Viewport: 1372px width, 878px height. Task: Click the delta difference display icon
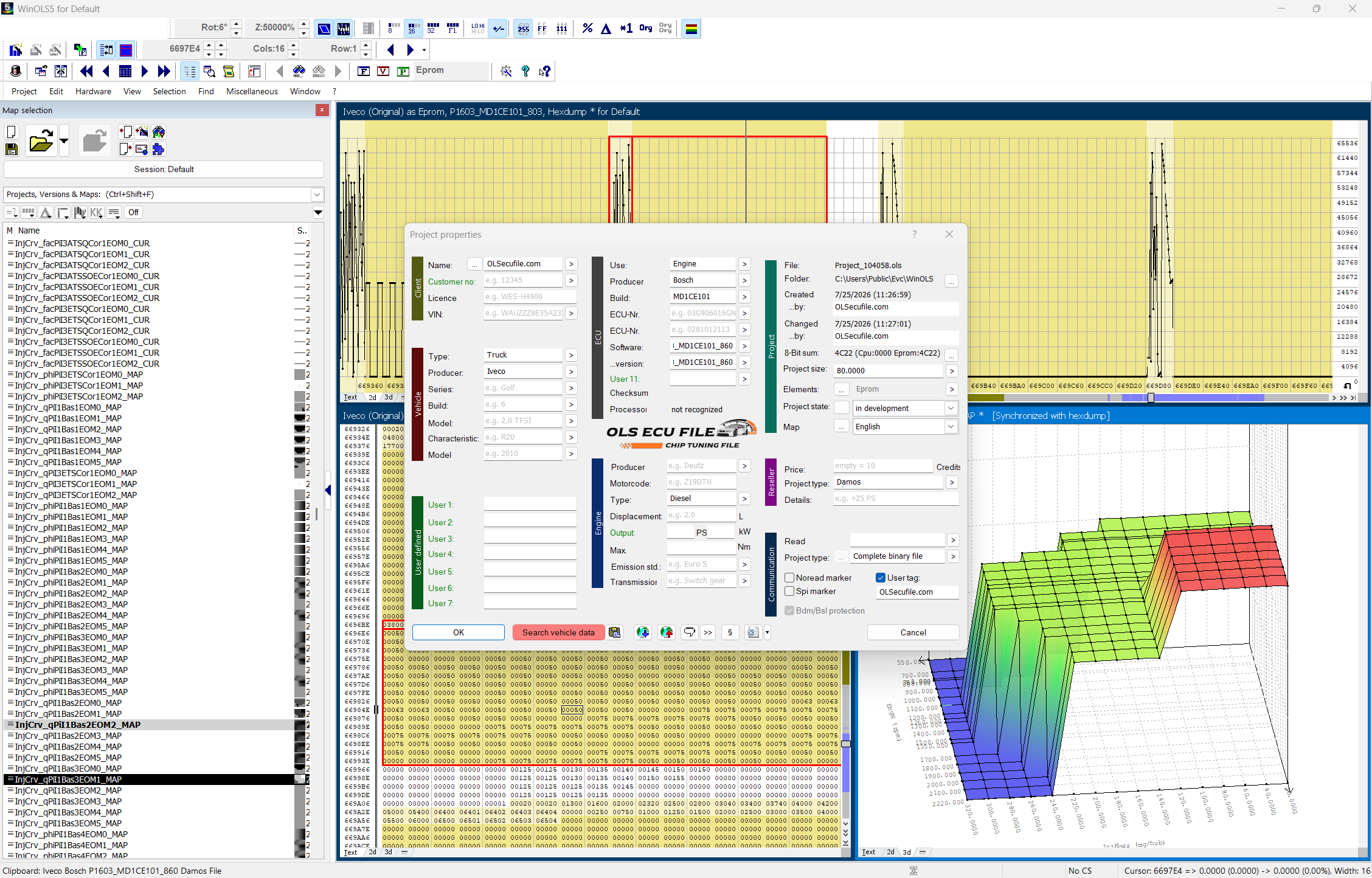tap(606, 28)
